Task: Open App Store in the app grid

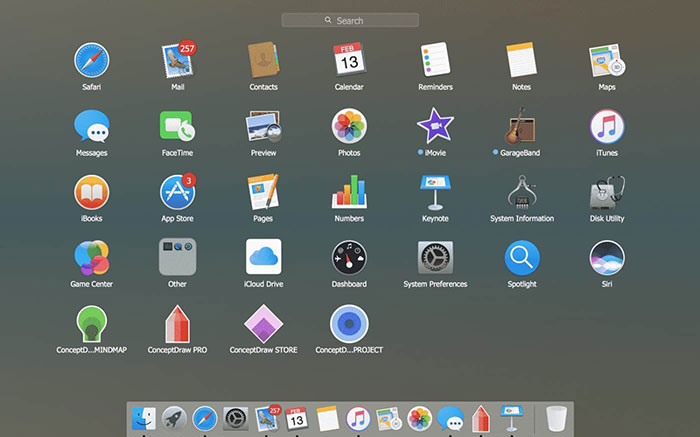Action: [x=176, y=192]
